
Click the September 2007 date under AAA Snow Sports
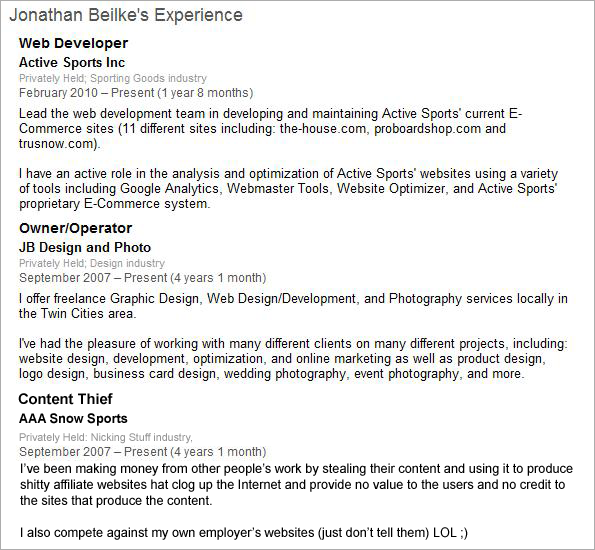tap(65, 452)
